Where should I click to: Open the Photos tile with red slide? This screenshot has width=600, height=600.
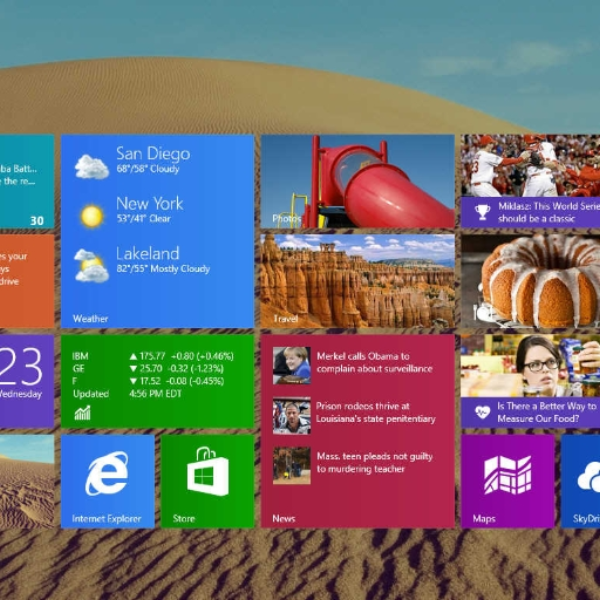357,181
